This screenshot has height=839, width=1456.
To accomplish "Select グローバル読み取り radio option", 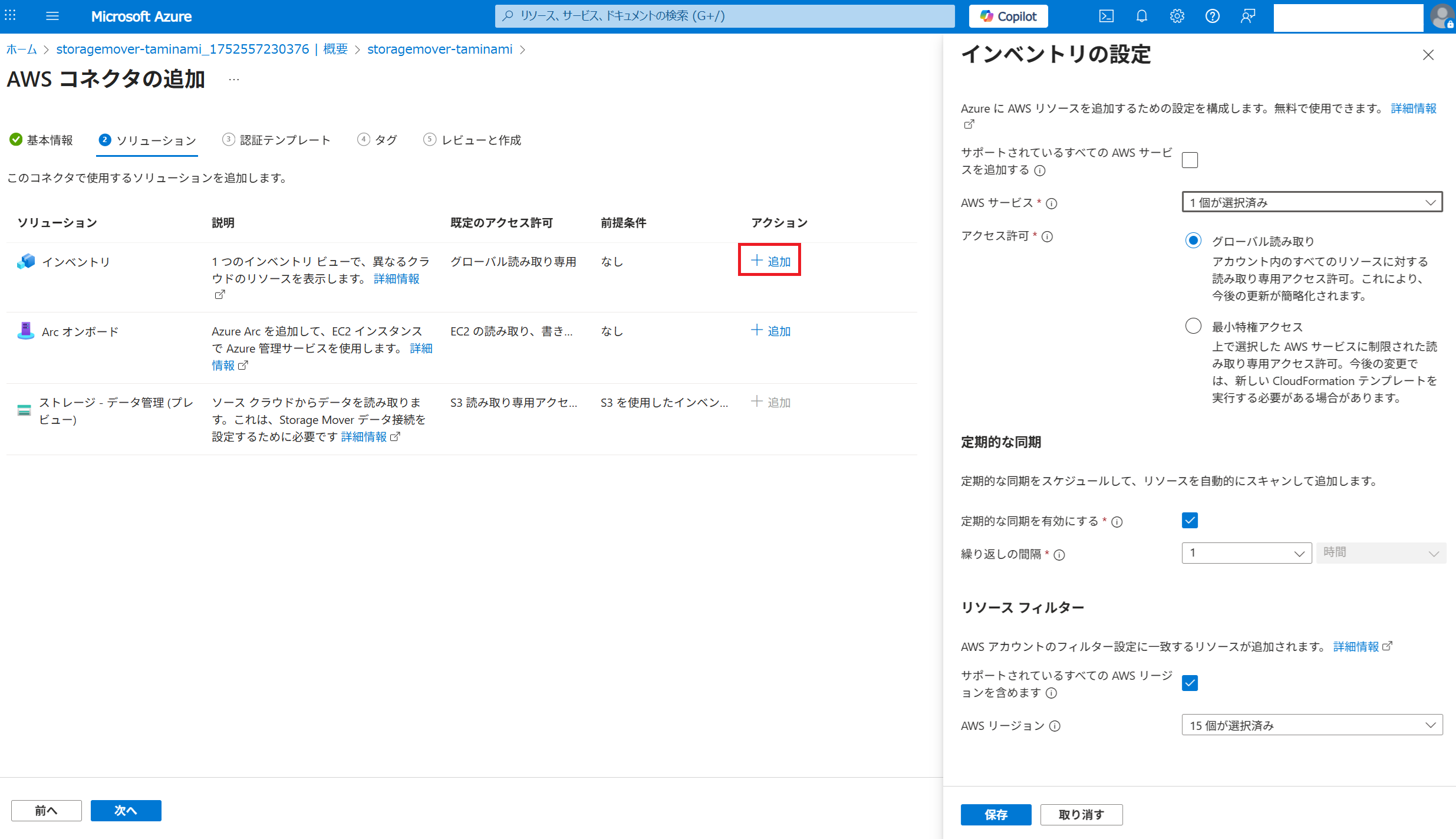I will [x=1193, y=241].
